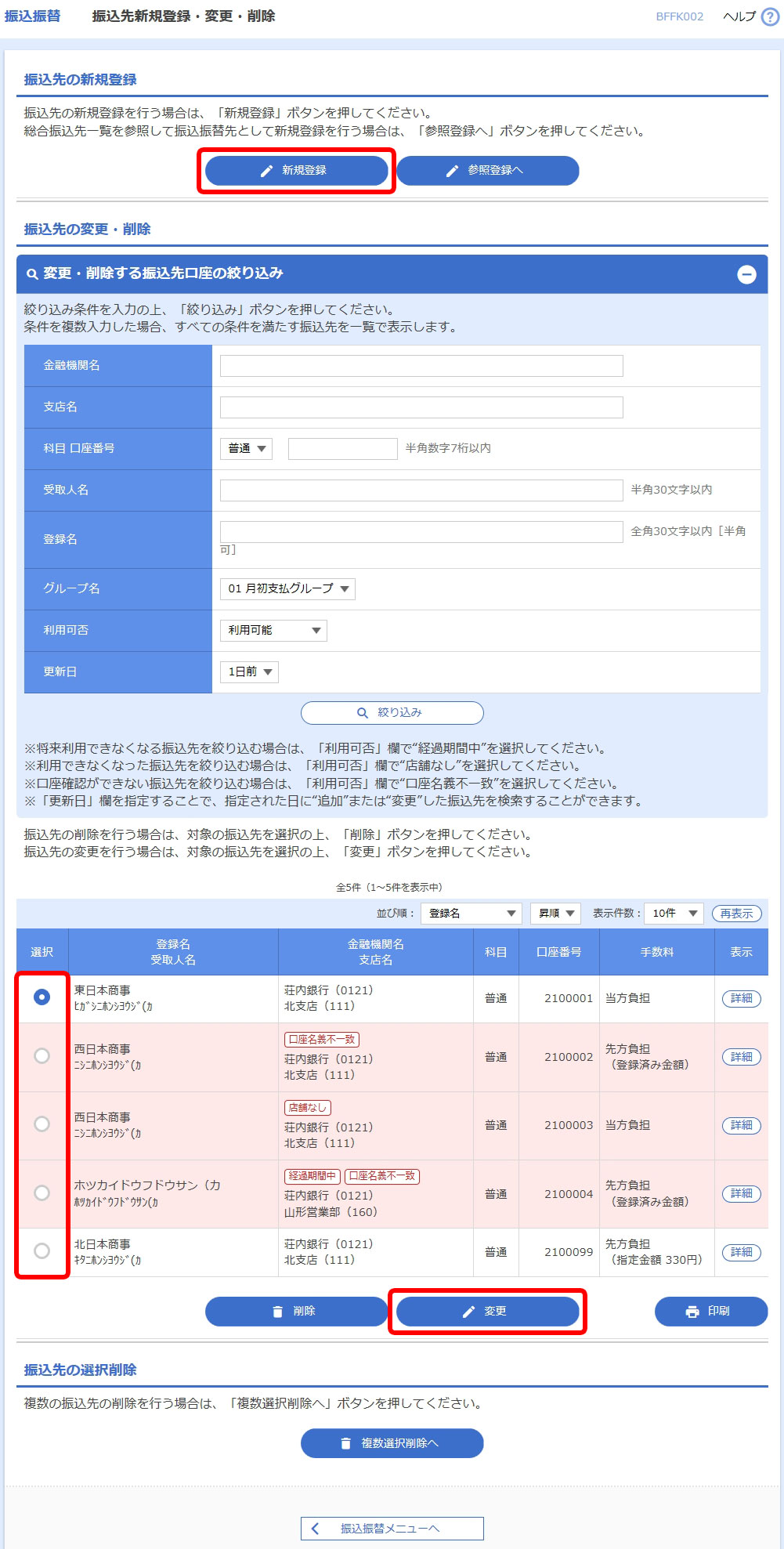Click the 変更 change button

click(x=488, y=1312)
